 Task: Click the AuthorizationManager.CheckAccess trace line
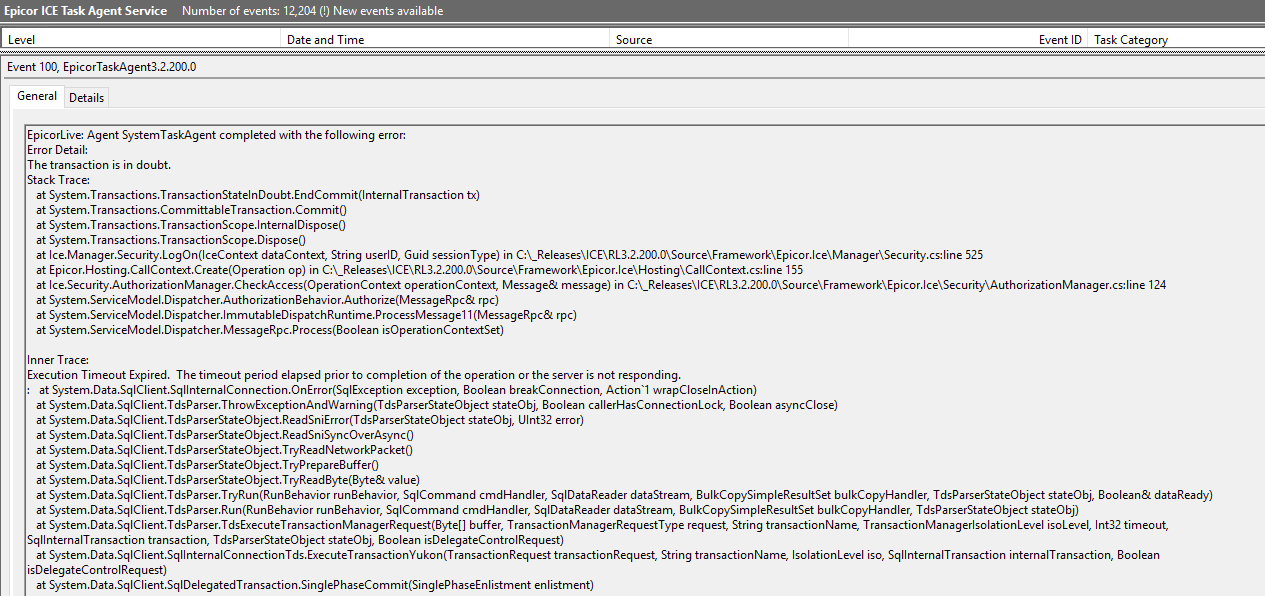[600, 285]
